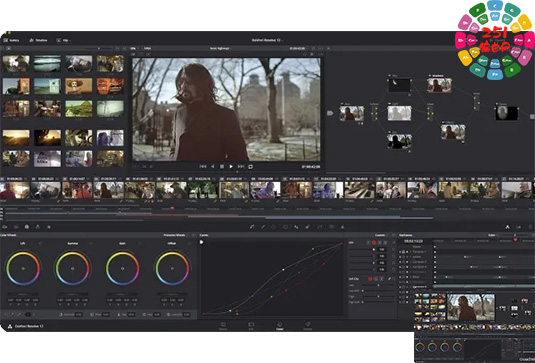Toggle the Timeline button in top bar
The width and height of the screenshot is (535, 363).
[38, 40]
